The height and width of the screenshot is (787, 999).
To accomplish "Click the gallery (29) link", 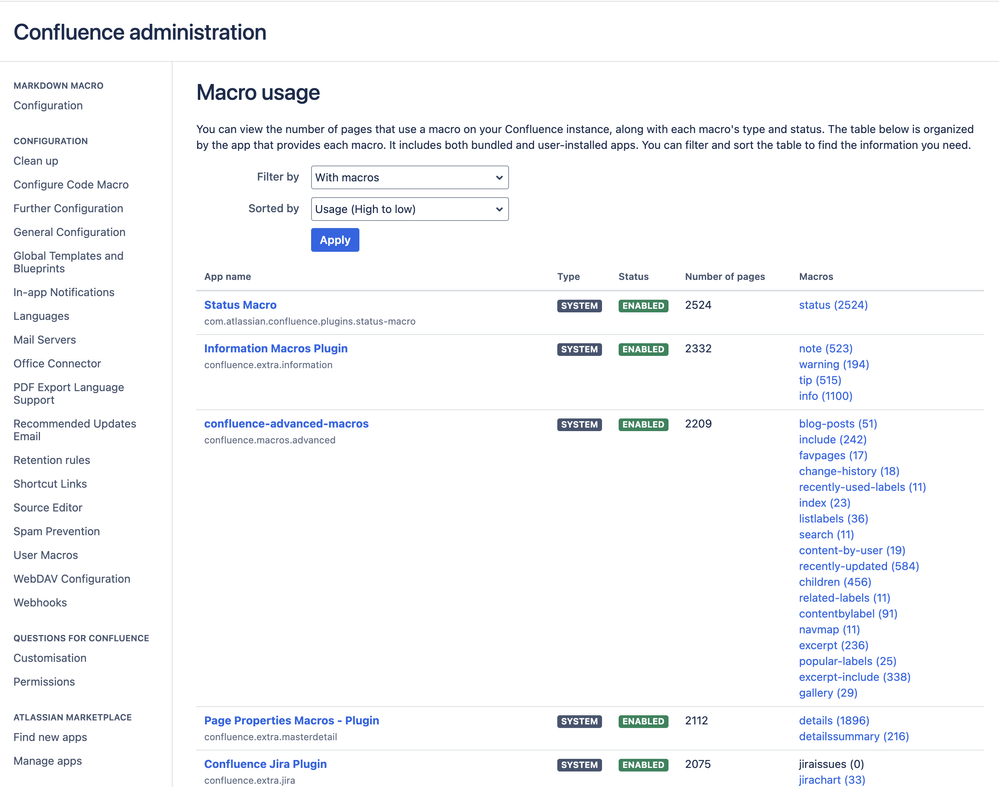I will 828,693.
